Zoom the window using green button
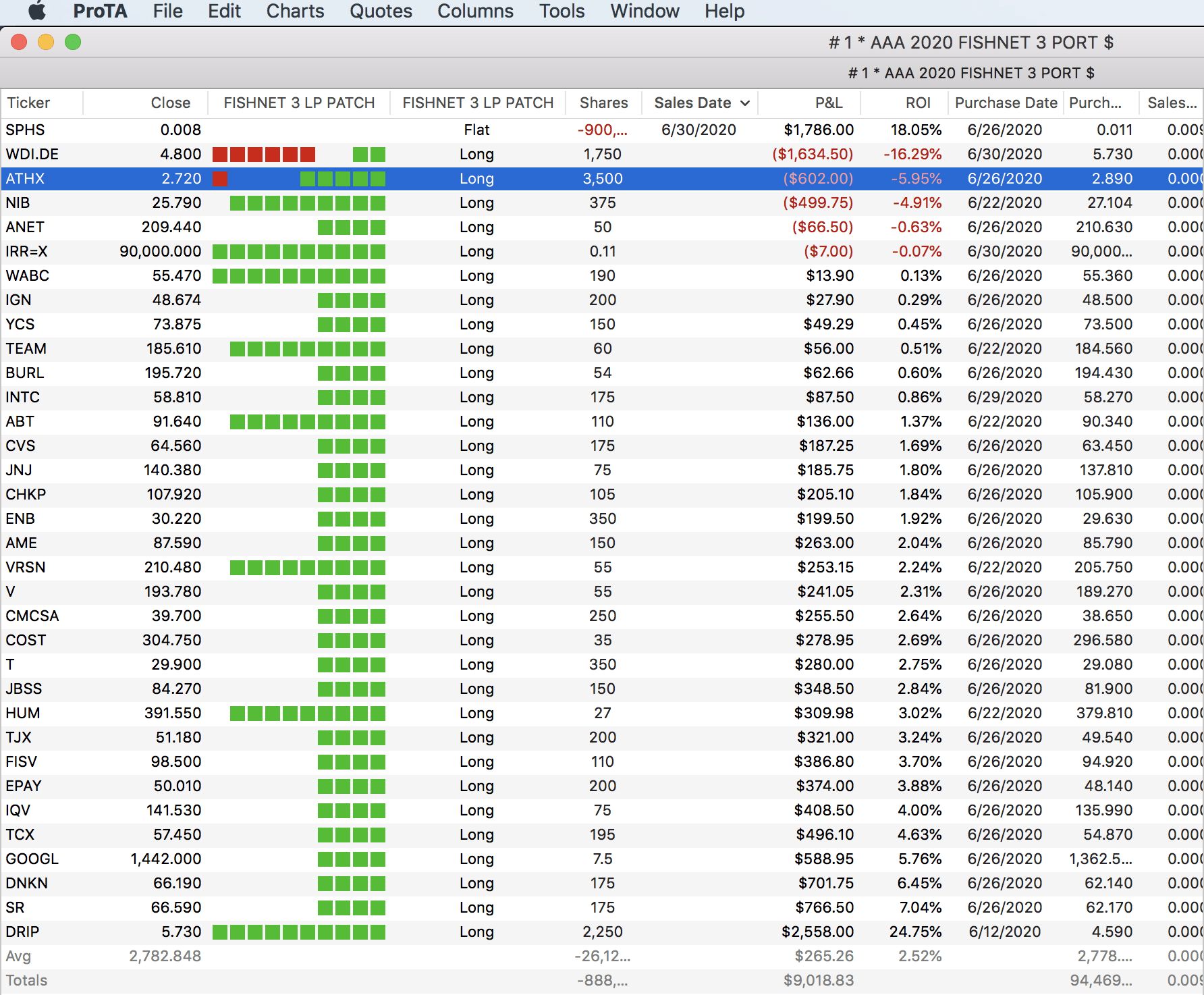1204x995 pixels. point(73,42)
